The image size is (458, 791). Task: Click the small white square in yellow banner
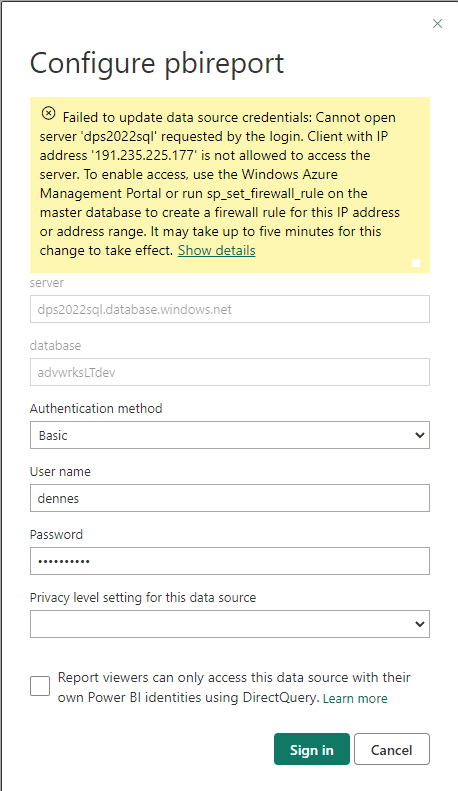tap(416, 263)
